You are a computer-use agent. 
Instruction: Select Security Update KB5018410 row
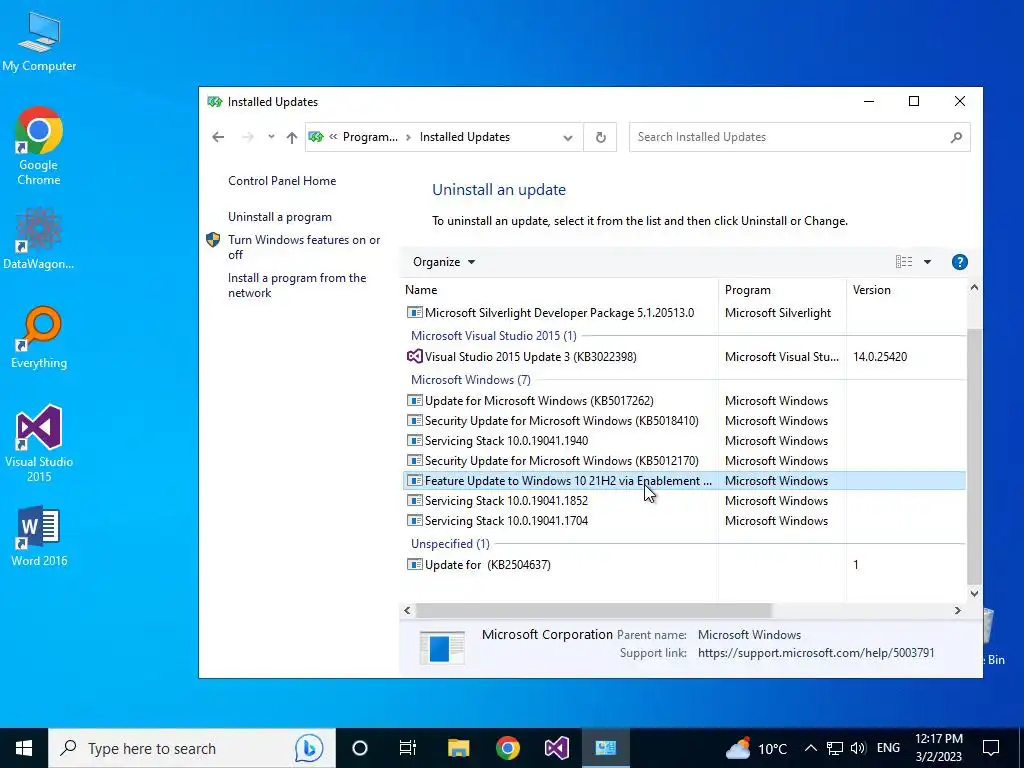pyautogui.click(x=684, y=421)
